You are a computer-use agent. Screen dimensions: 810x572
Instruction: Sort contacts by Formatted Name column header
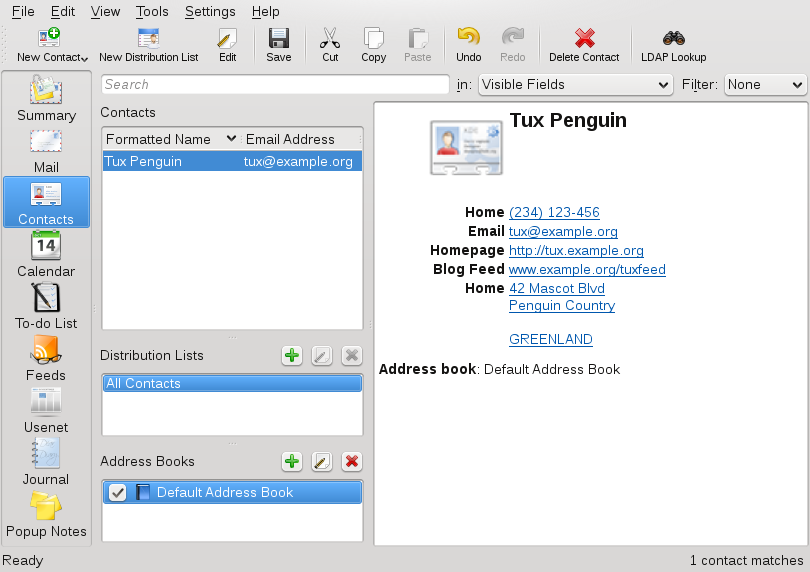(x=160, y=139)
